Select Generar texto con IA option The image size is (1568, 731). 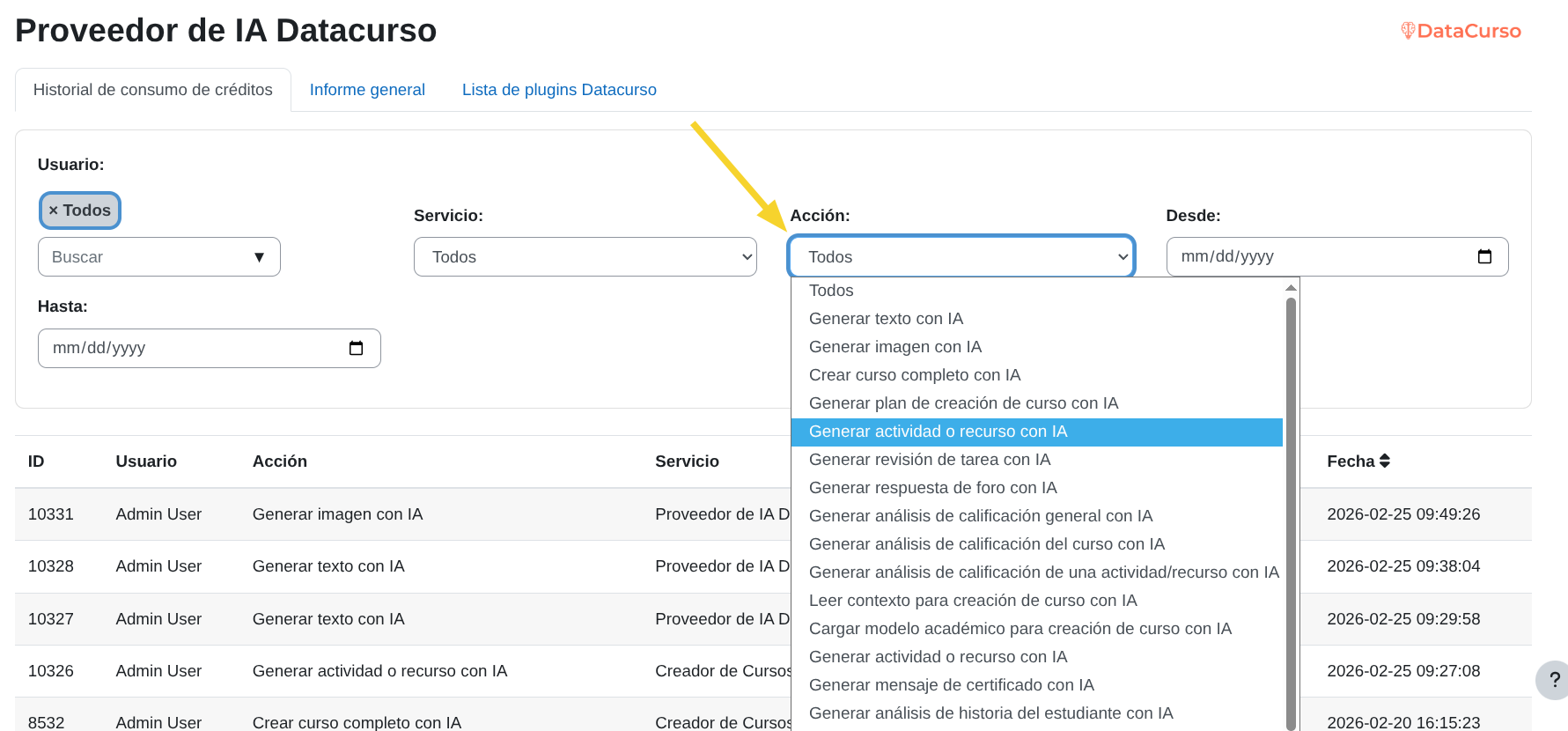[886, 319]
